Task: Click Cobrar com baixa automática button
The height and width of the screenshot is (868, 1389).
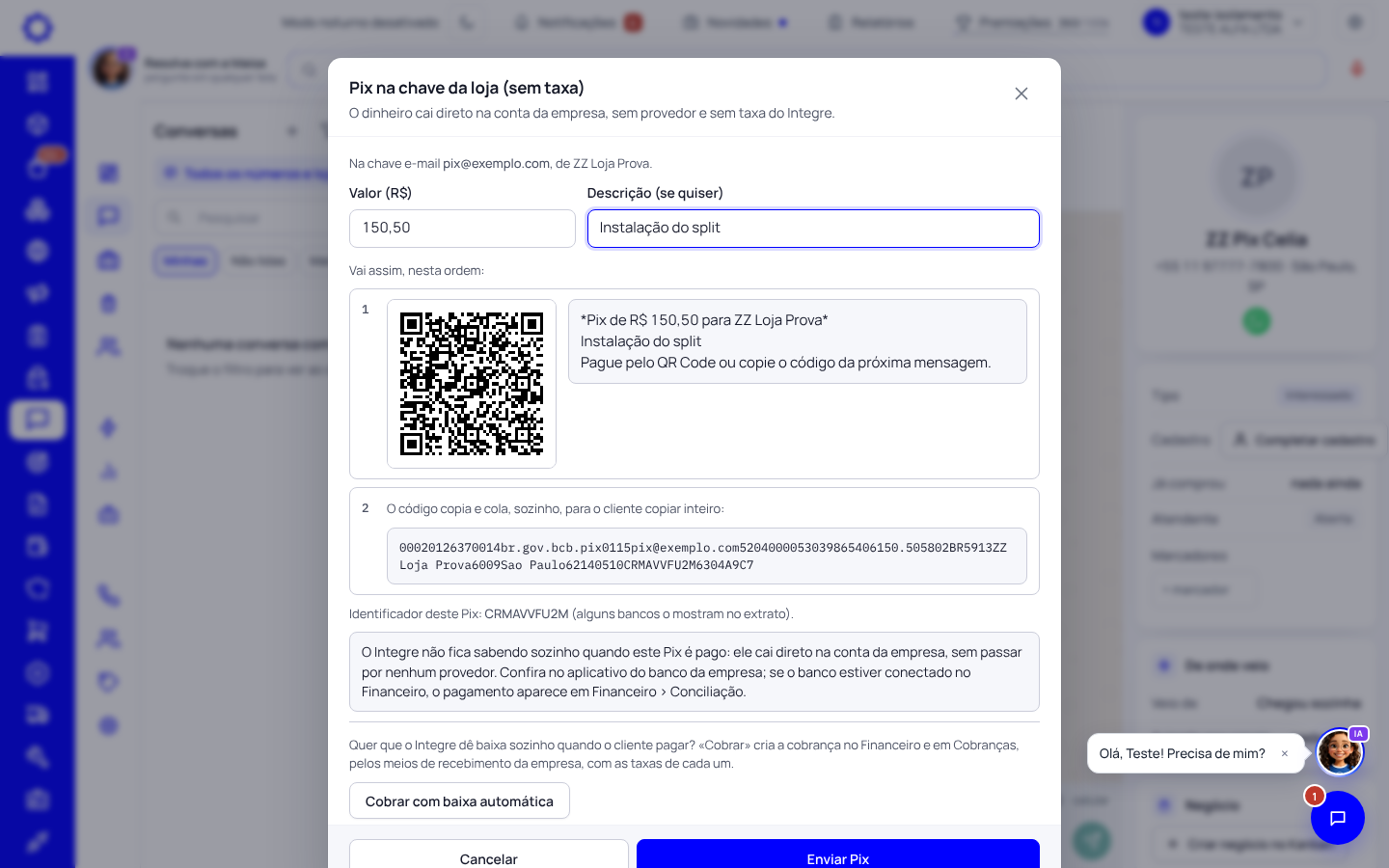Action: (459, 801)
